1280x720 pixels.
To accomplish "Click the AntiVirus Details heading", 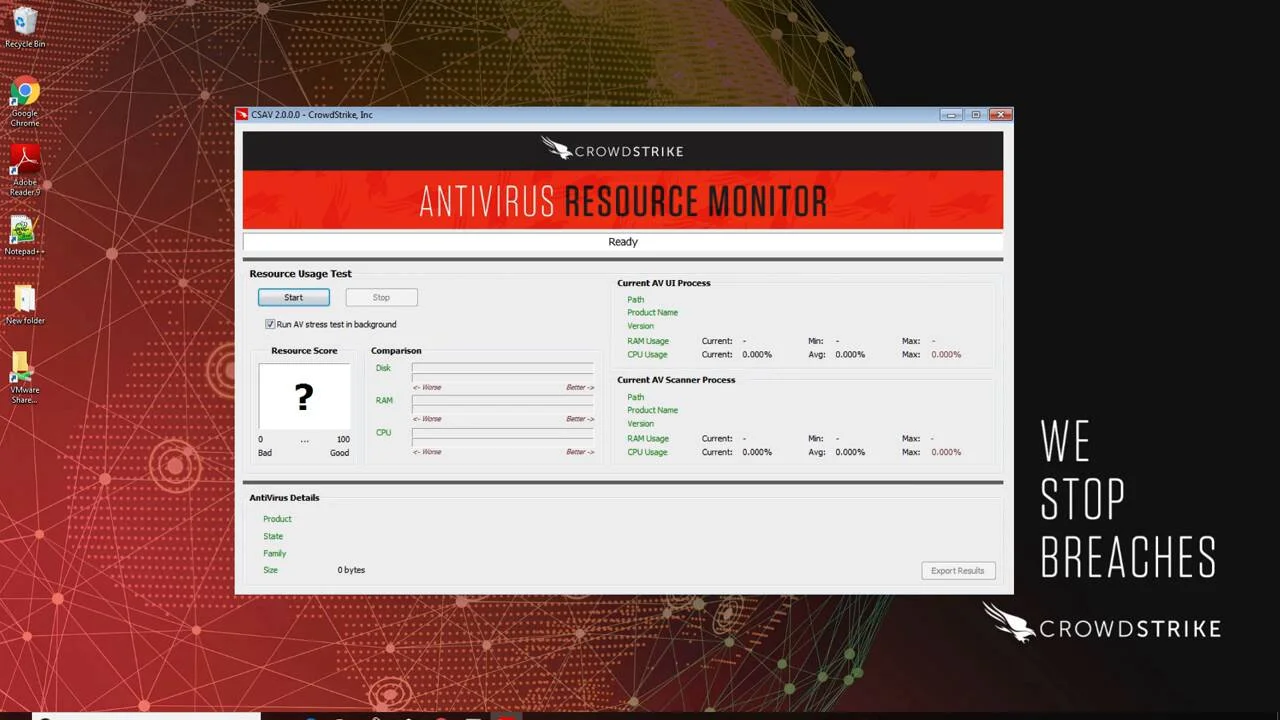I will (x=284, y=498).
